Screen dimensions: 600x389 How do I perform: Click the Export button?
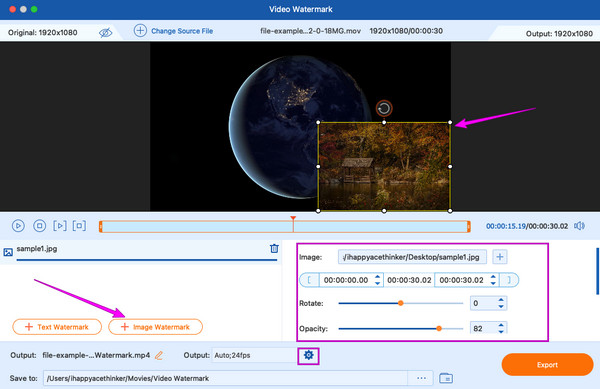[547, 365]
